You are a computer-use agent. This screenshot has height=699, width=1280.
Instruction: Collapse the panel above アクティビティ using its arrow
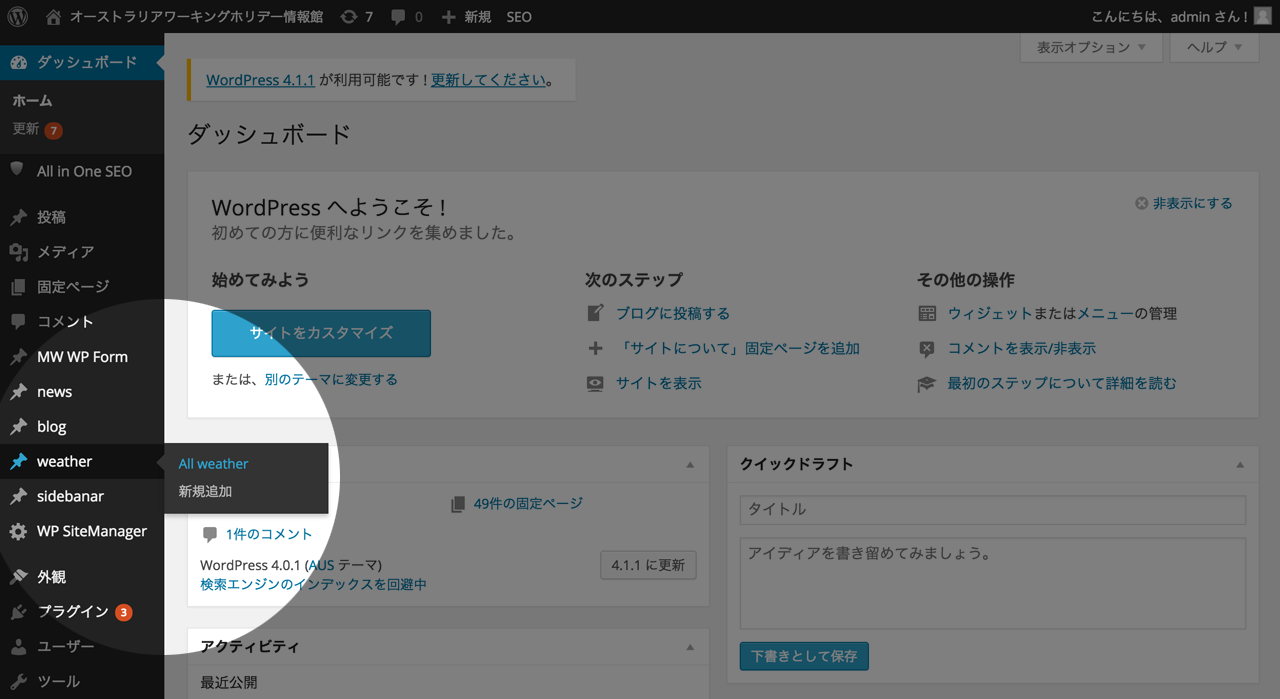[690, 465]
